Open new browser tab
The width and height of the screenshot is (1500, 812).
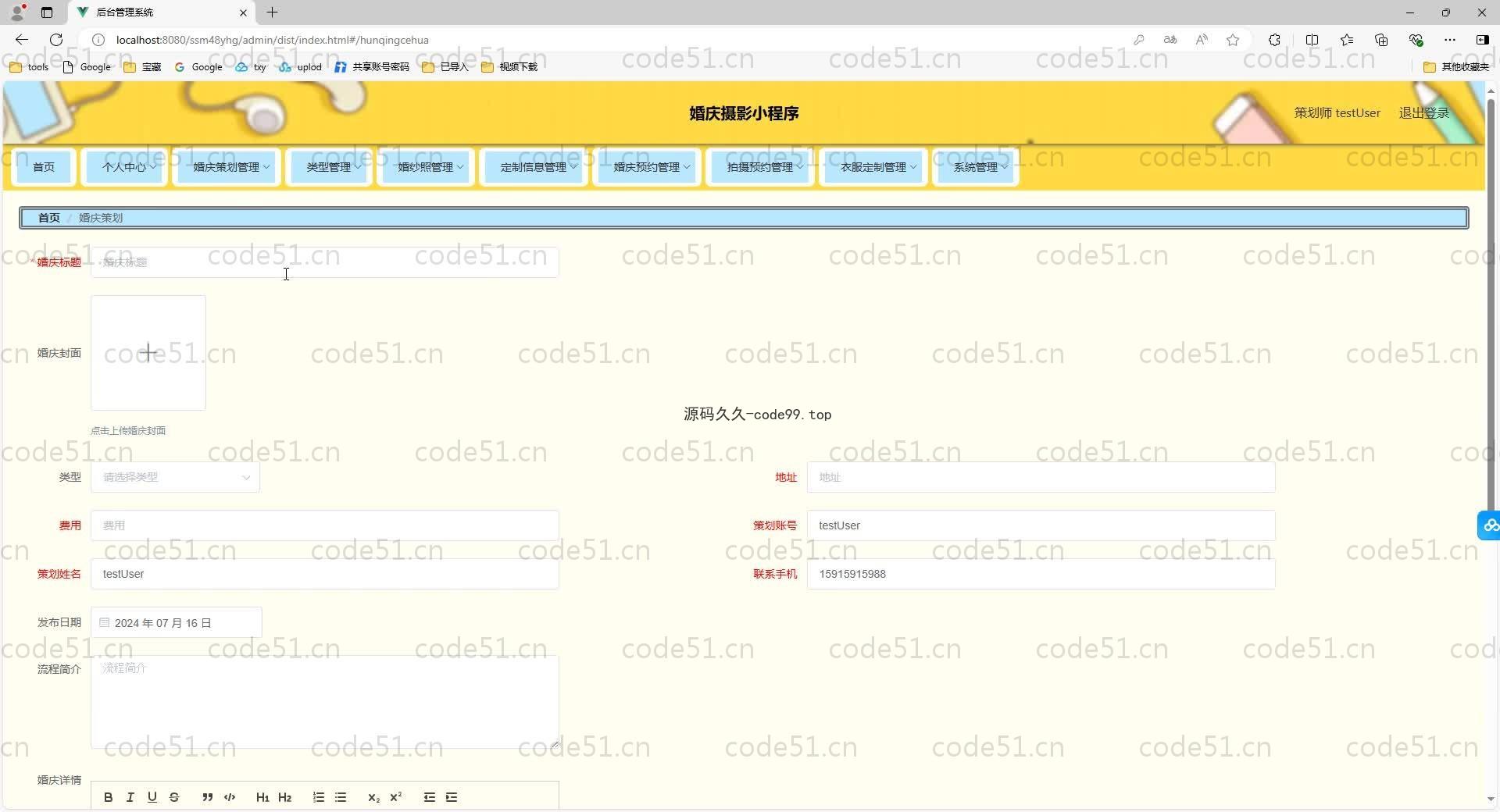point(272,12)
